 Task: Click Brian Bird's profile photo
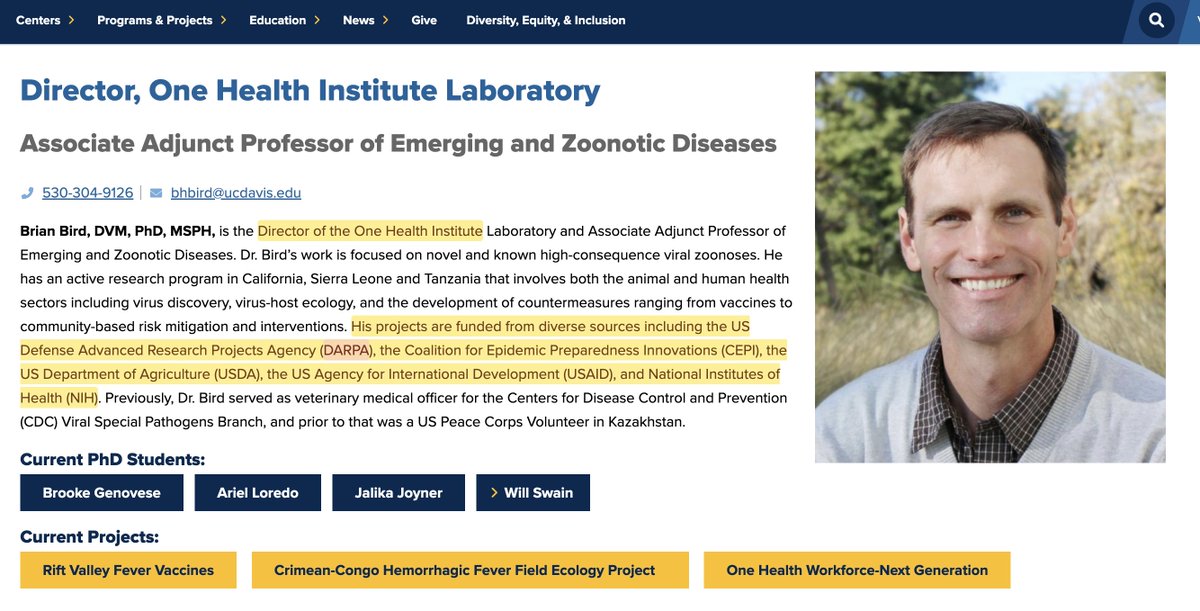point(990,267)
